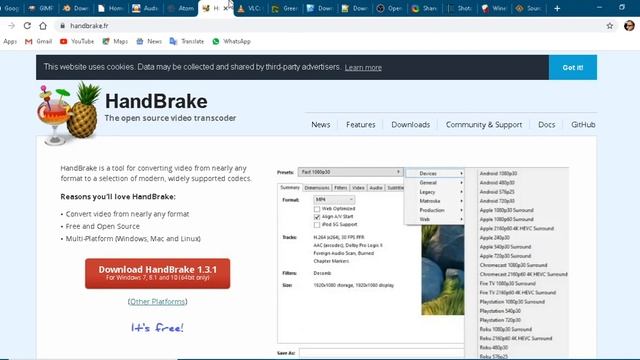Click the Summary tab in screenshot
Screen dimensions: 640x360
tap(290, 188)
